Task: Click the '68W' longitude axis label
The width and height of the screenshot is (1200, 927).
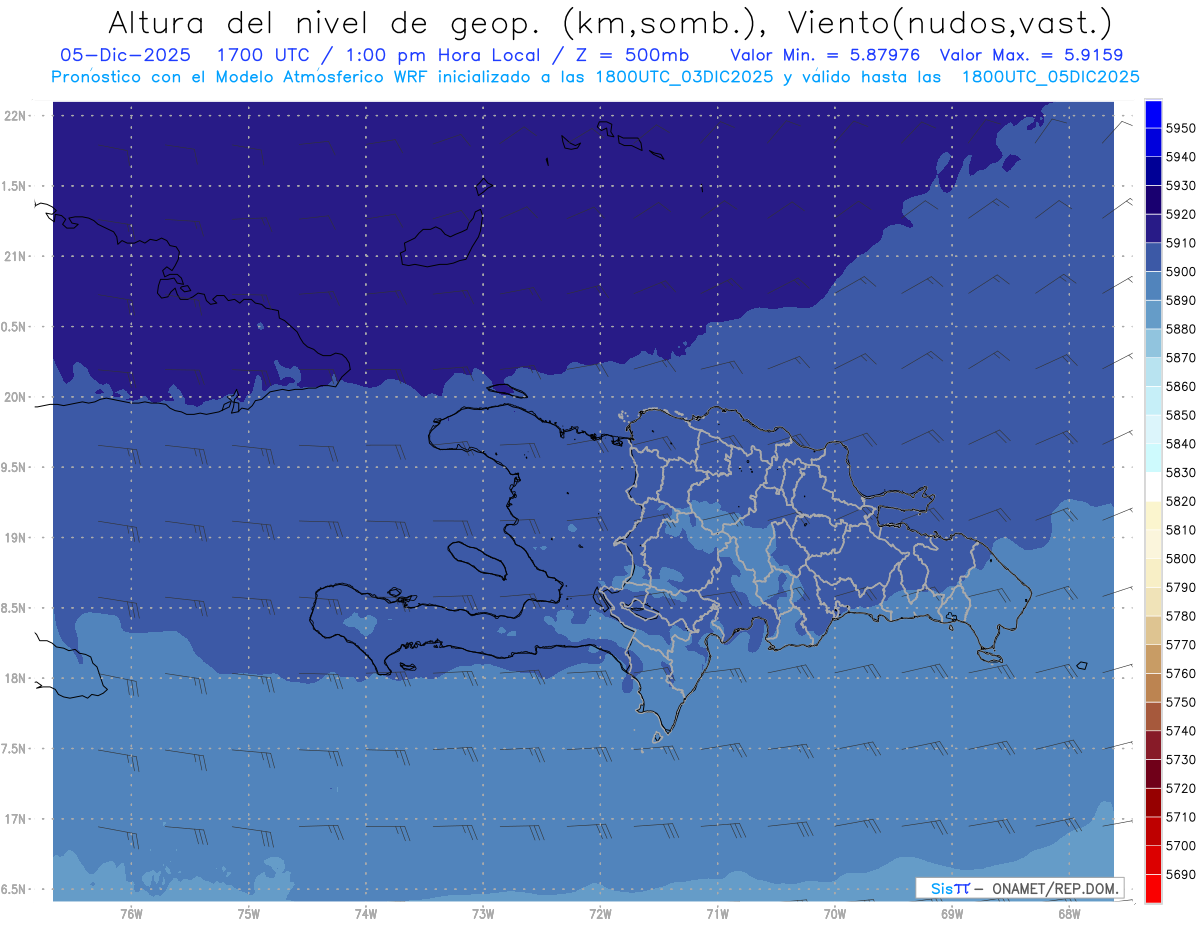Action: (1069, 913)
